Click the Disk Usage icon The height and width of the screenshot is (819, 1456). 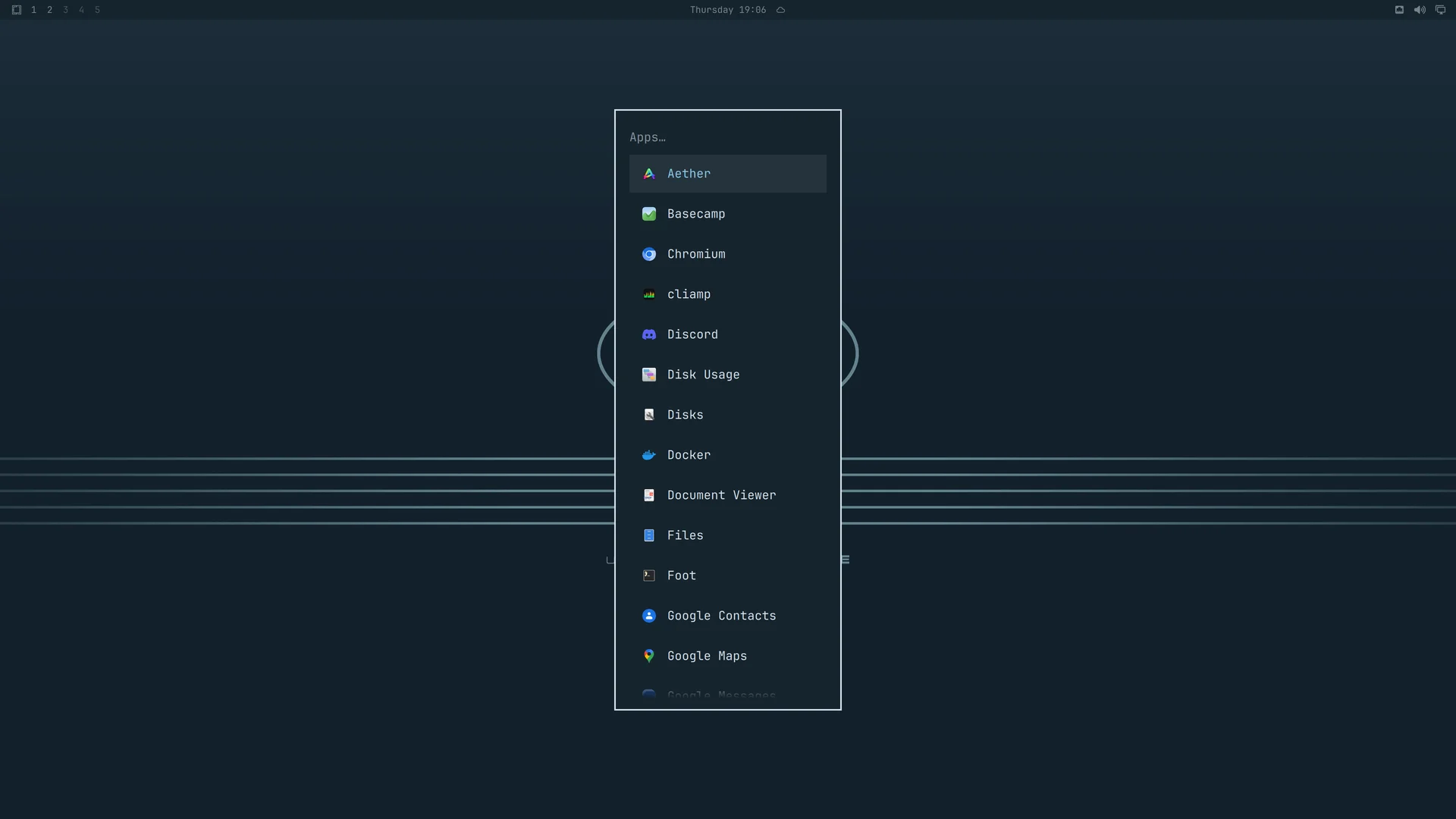[x=649, y=375]
